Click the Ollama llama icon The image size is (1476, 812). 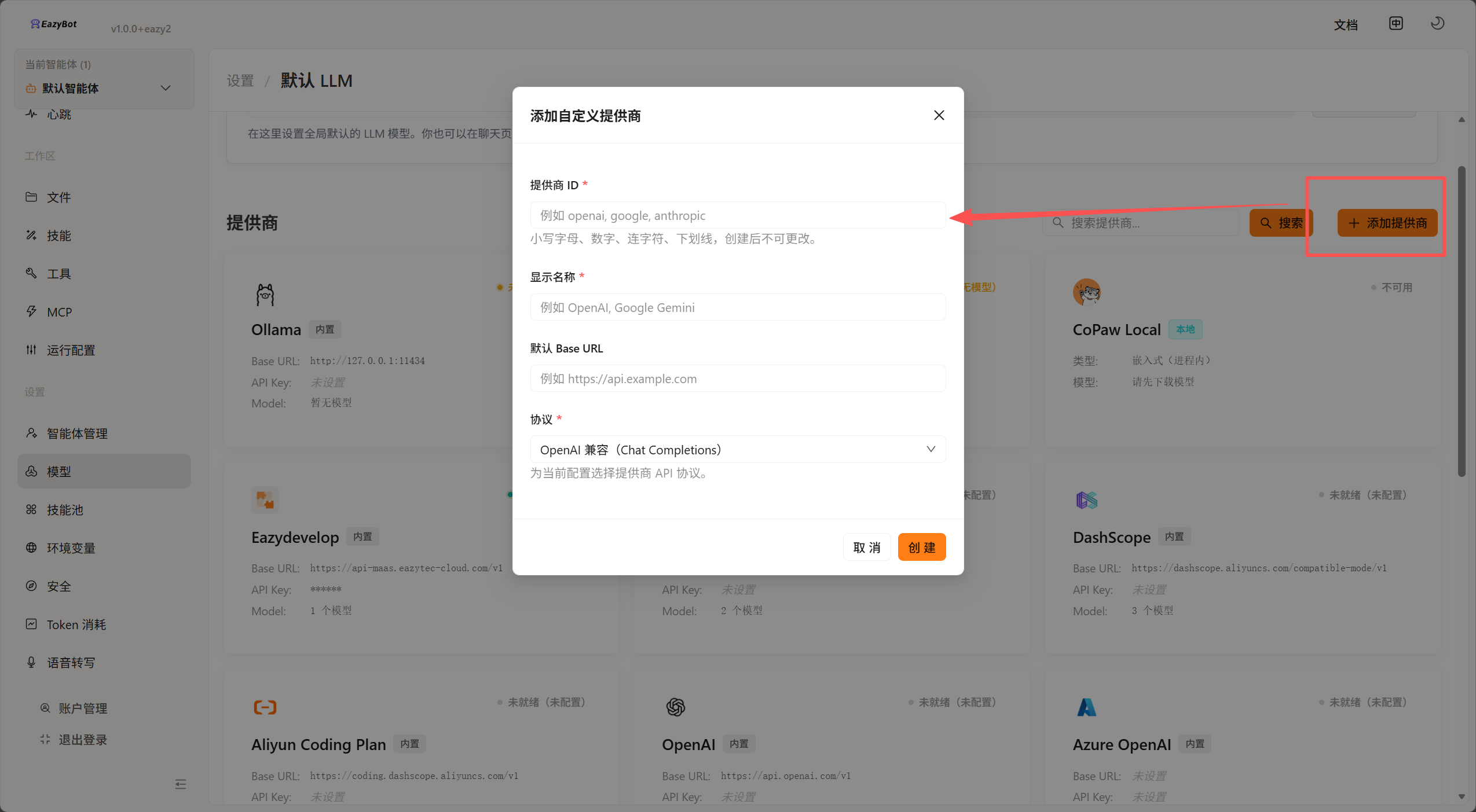click(265, 295)
